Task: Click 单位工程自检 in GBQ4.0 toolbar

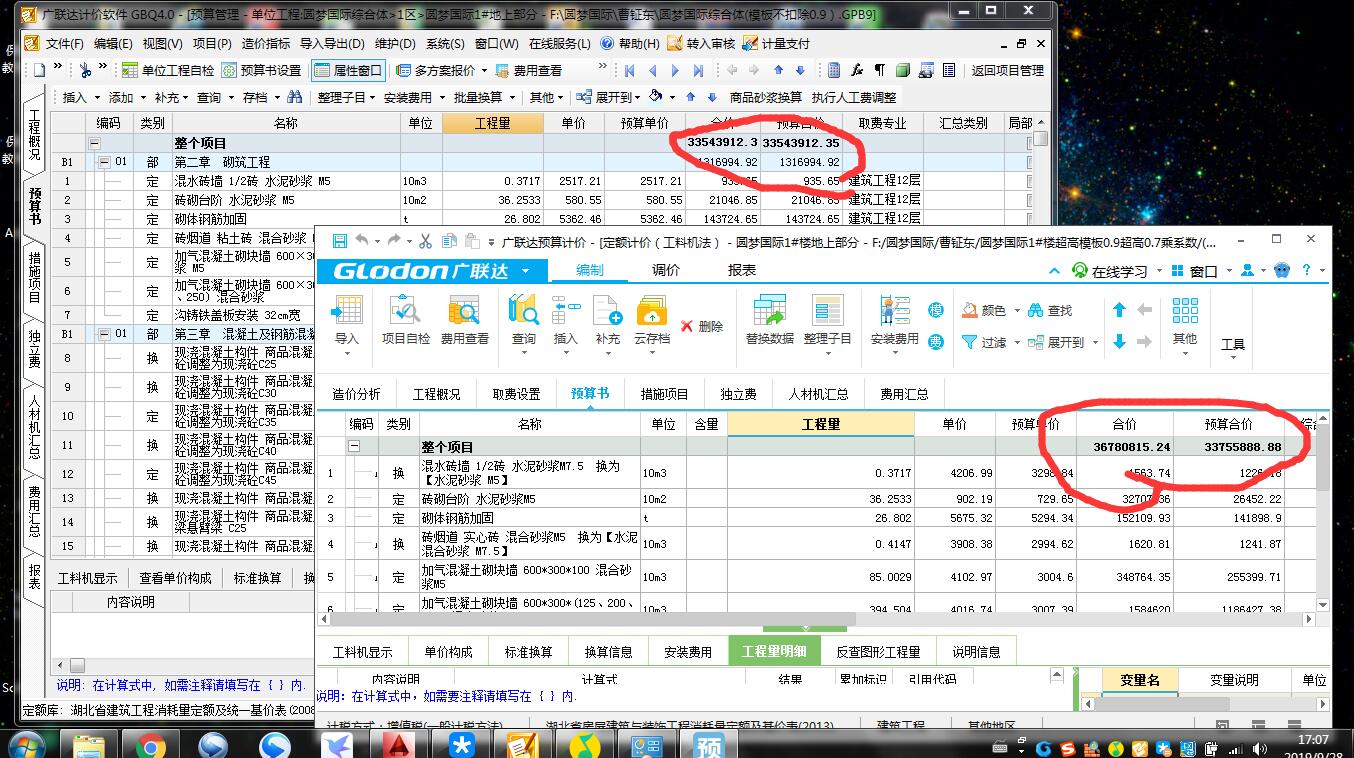Action: click(168, 70)
